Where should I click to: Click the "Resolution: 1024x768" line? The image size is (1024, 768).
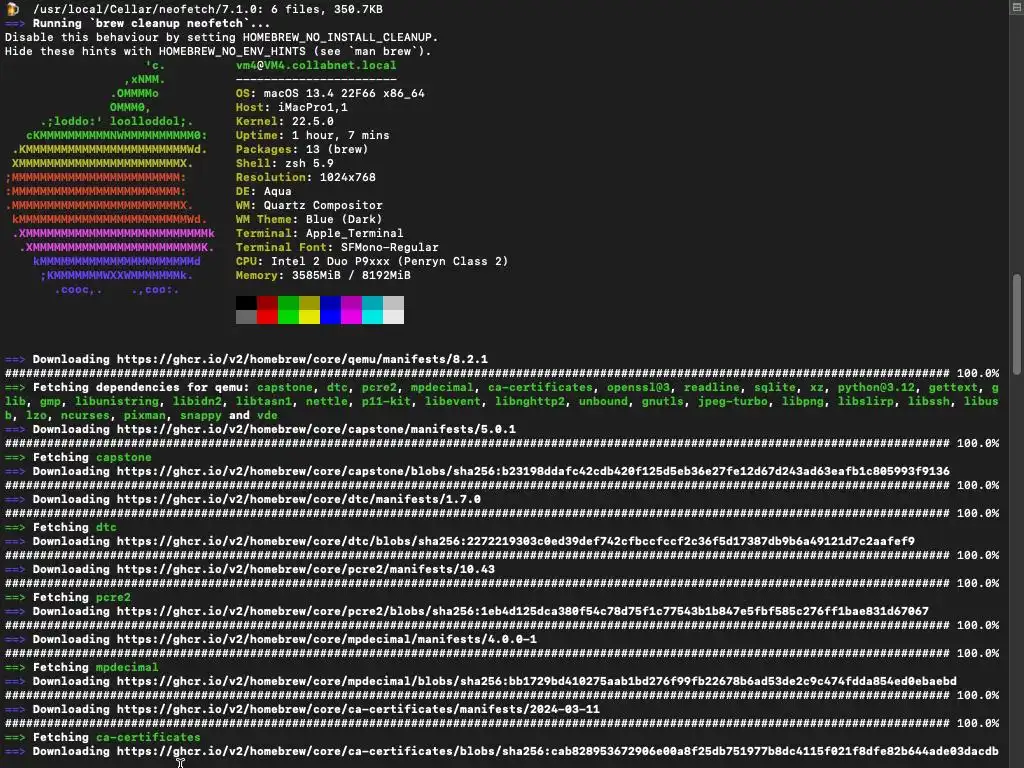pyautogui.click(x=306, y=177)
